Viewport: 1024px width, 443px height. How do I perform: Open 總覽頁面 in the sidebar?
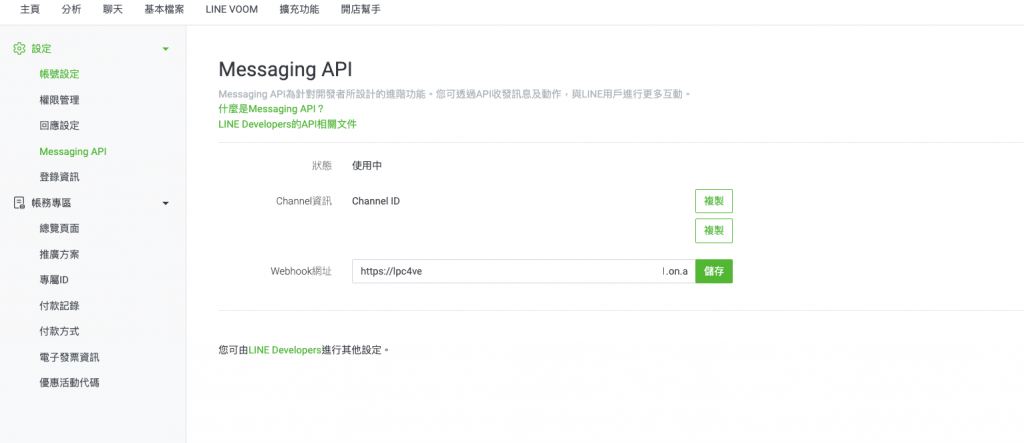pyautogui.click(x=59, y=229)
